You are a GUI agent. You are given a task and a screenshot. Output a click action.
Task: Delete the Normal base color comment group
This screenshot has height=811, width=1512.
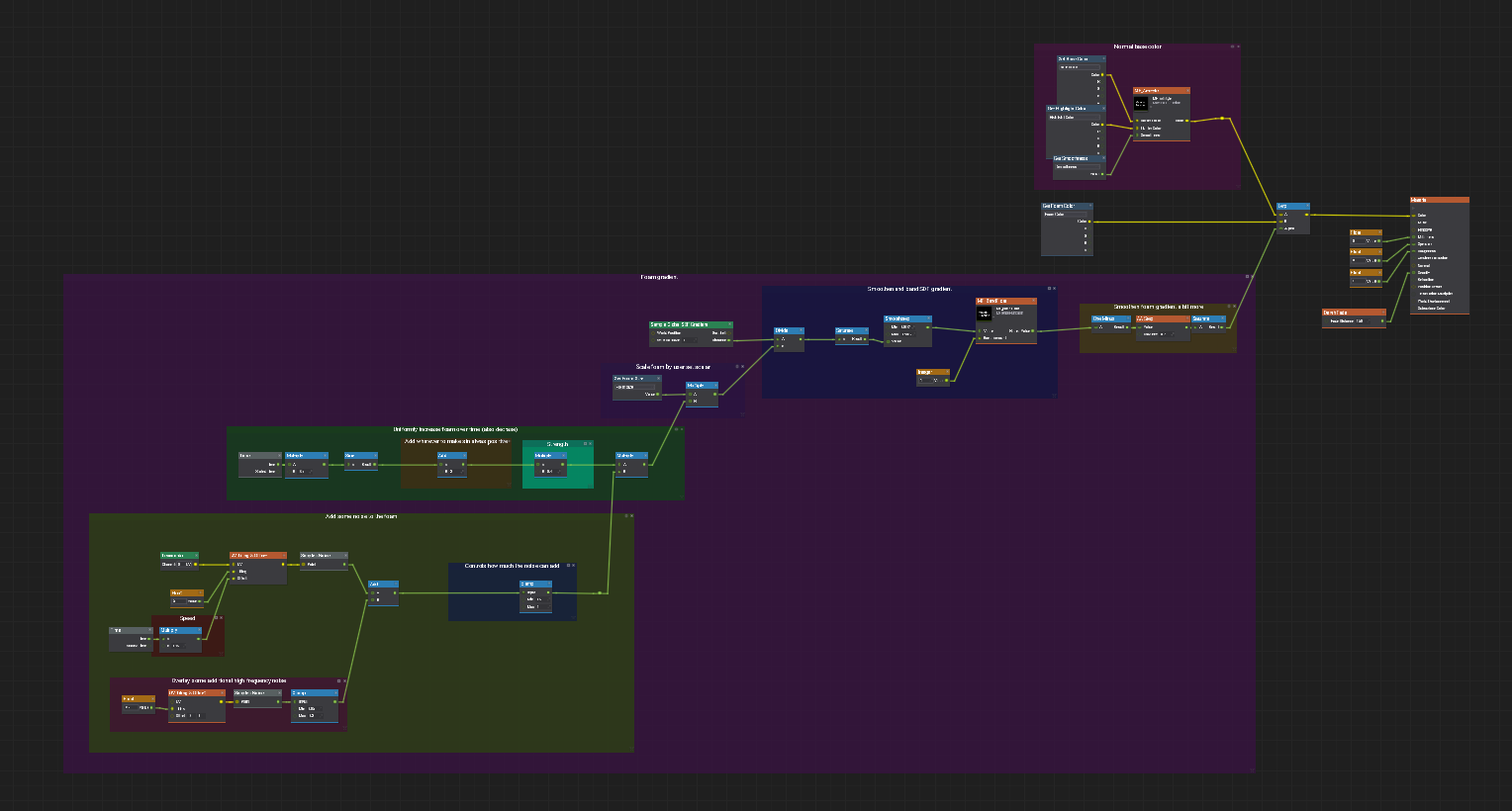tap(1237, 46)
